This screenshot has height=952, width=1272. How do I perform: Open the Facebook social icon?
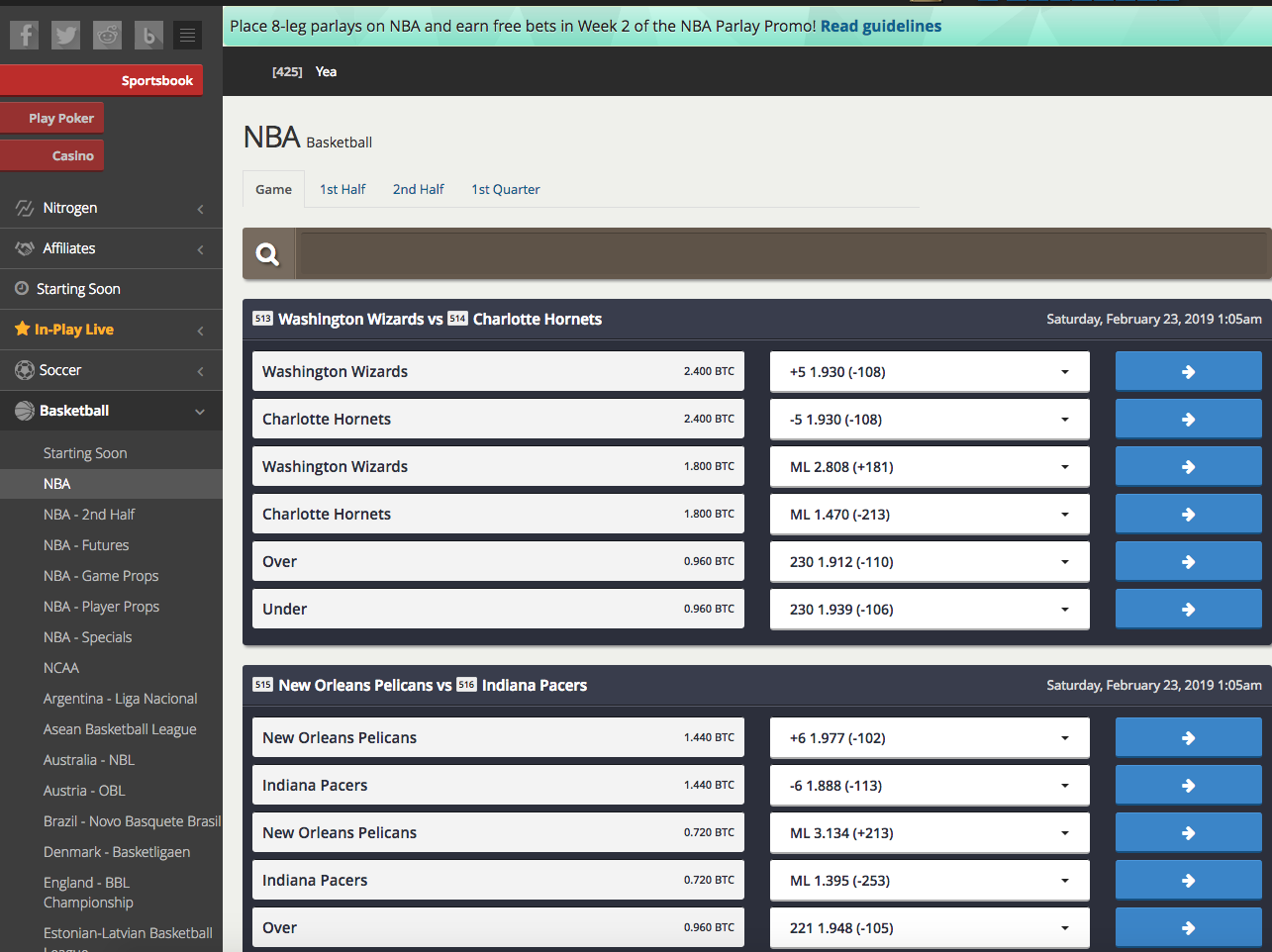tap(25, 36)
